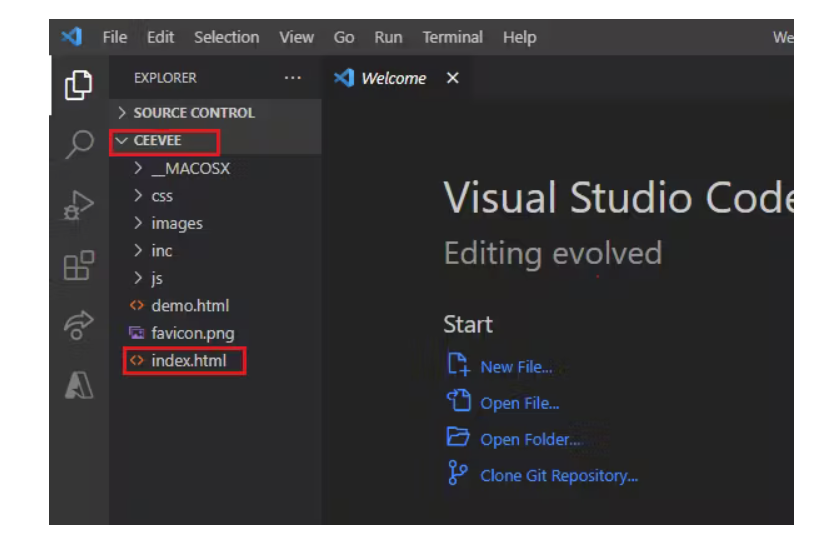Image resolution: width=829 pixels, height=549 pixels.
Task: Open the Search view in activity bar
Action: click(x=78, y=146)
